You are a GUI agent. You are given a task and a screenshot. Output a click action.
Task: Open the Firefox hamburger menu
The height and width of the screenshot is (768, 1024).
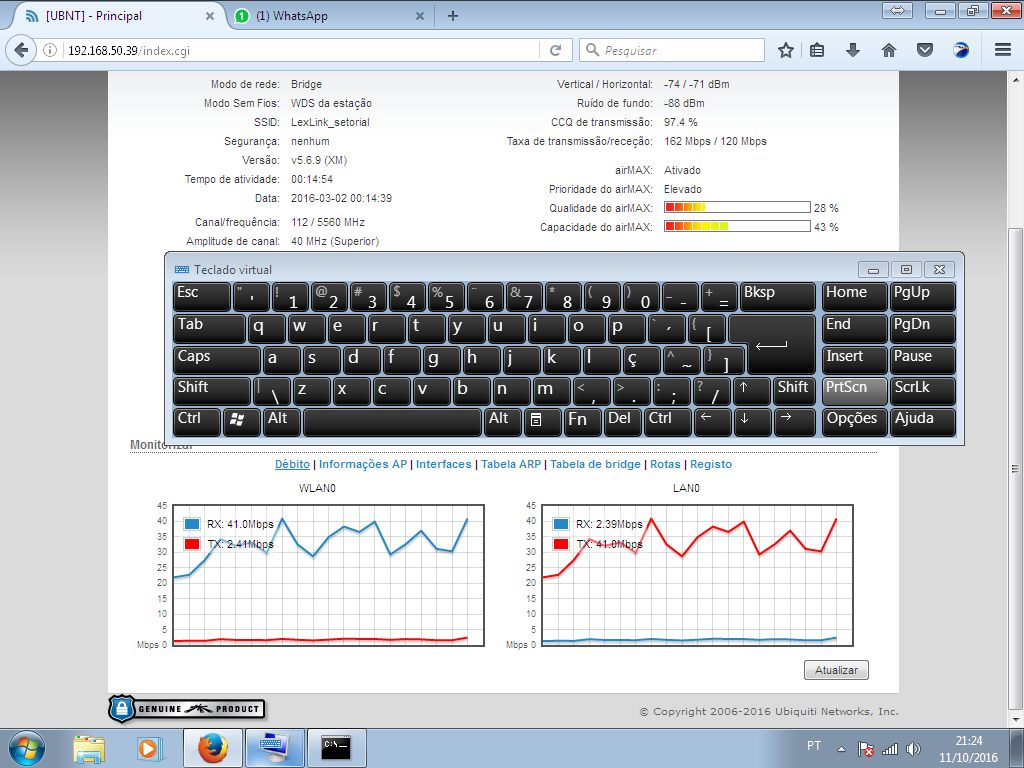click(1003, 50)
